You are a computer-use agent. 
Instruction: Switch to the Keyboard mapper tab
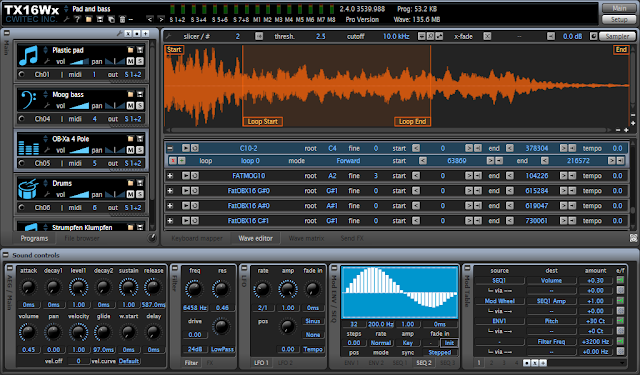pos(197,238)
